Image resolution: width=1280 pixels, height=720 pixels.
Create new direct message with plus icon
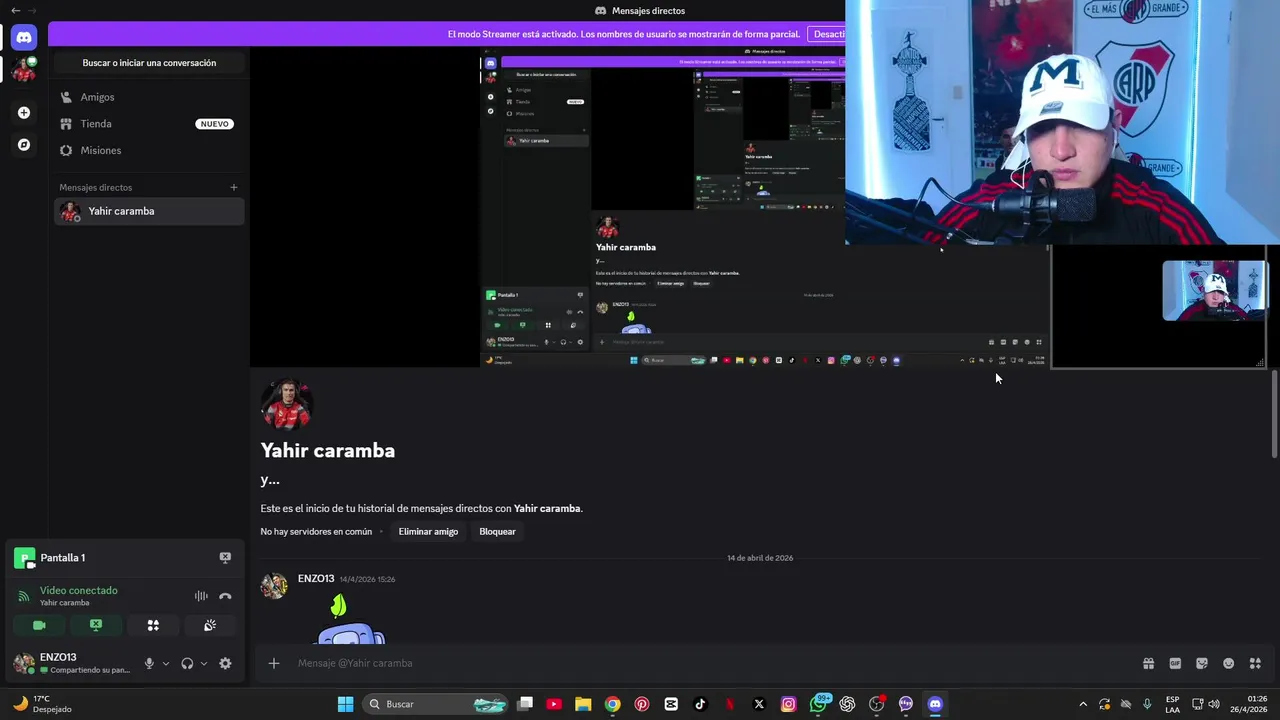[x=234, y=187]
